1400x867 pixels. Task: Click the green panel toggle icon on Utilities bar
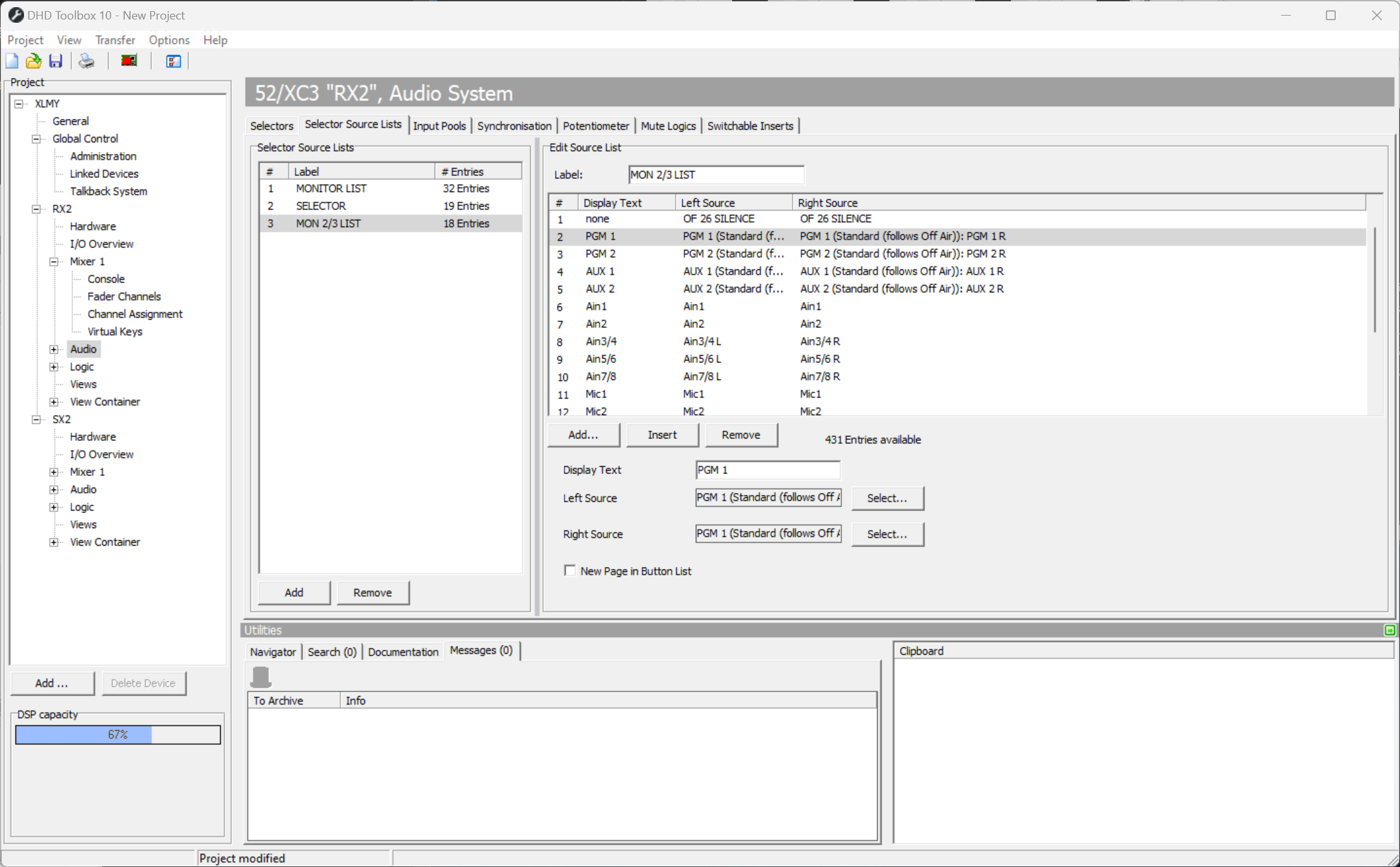1390,630
